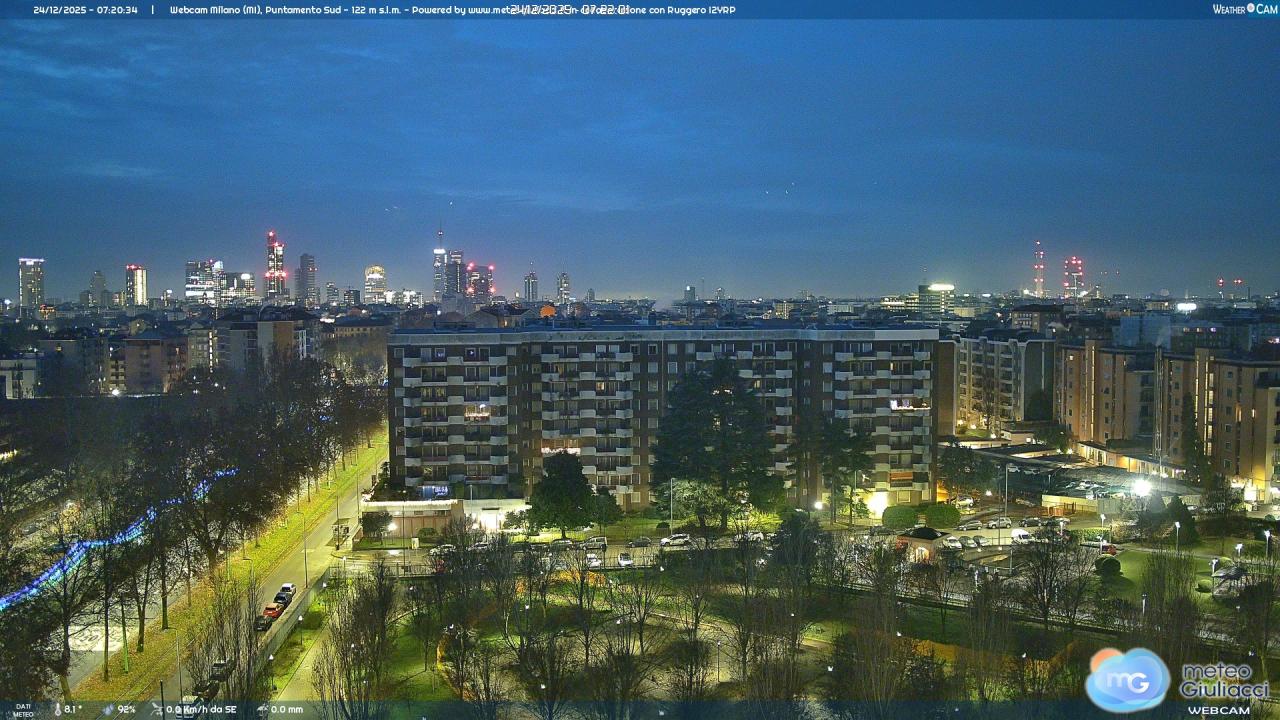
Task: Click the 92% humidity value
Action: [126, 709]
